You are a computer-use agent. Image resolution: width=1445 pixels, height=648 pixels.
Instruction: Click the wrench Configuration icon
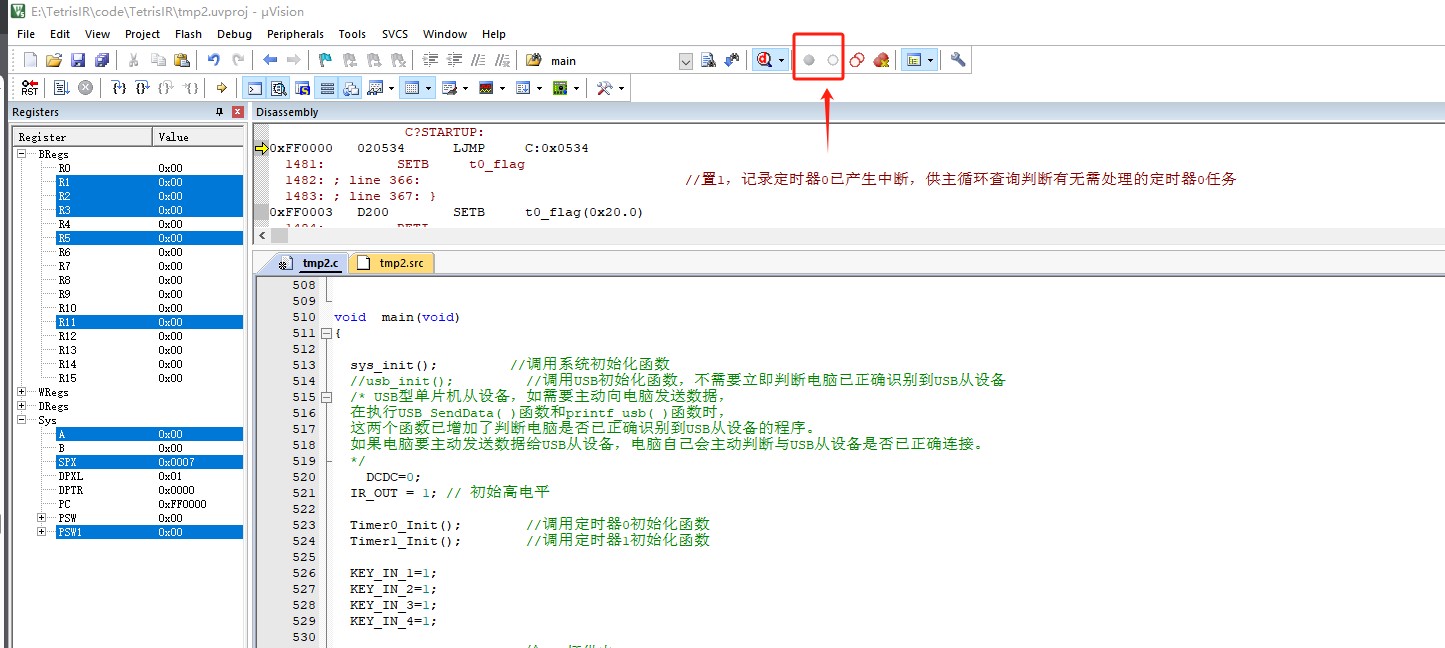pos(958,61)
